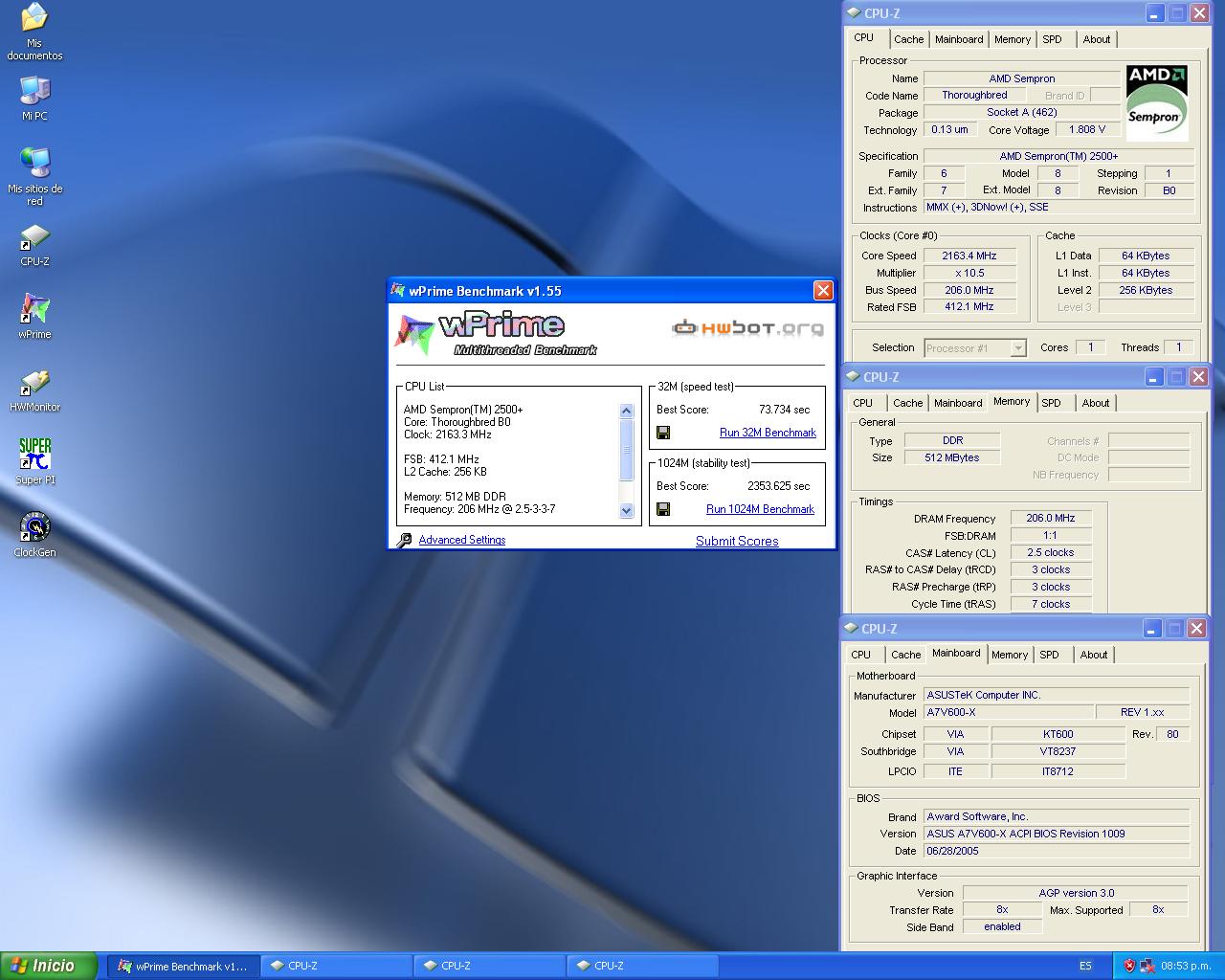Viewport: 1225px width, 980px height.
Task: Open Mi PC desktop icon
Action: coord(34,99)
